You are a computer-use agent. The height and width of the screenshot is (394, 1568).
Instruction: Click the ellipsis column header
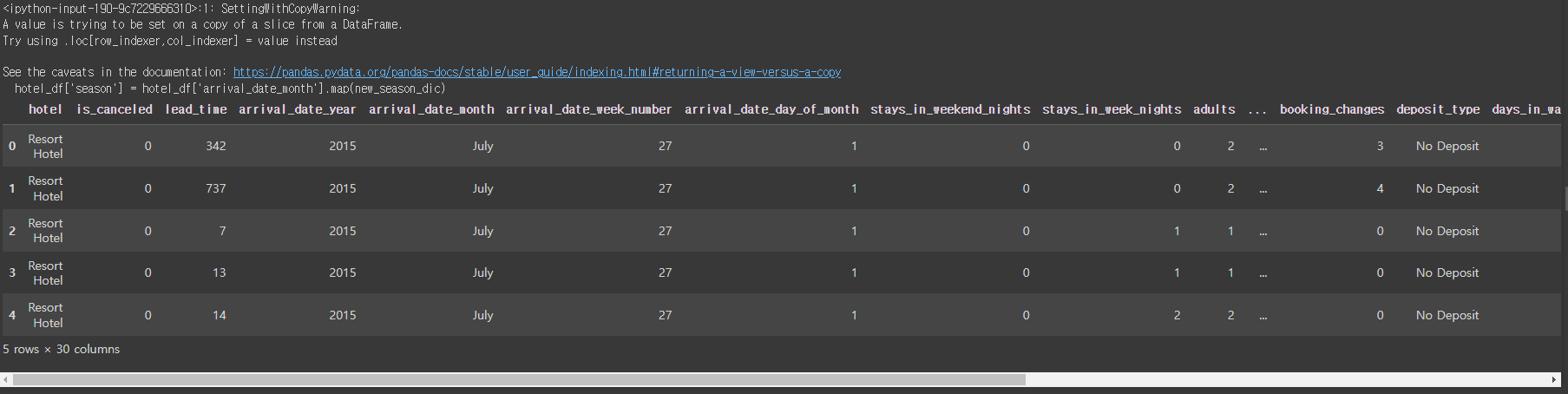1257,109
